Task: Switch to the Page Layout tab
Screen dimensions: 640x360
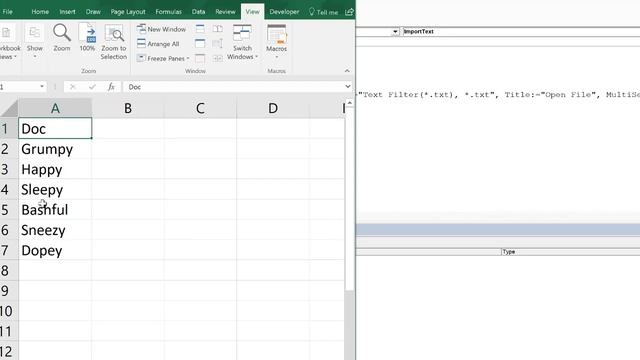Action: click(128, 12)
